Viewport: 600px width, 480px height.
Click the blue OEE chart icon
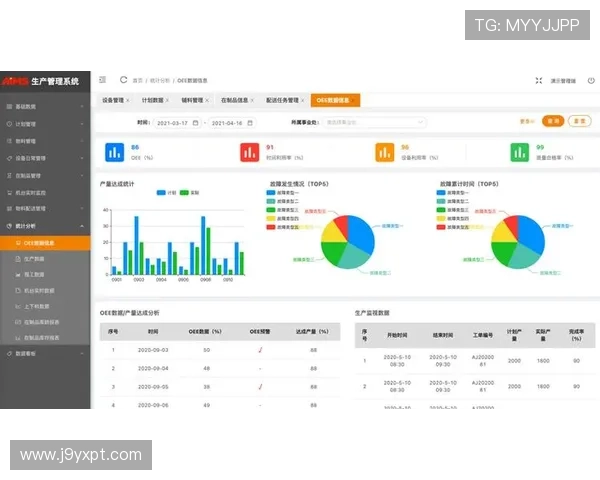pos(113,152)
